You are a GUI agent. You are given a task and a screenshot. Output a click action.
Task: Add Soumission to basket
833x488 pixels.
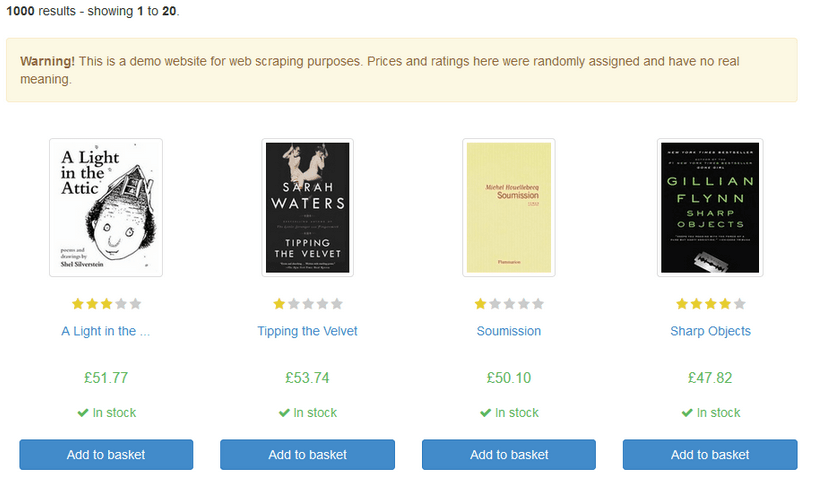click(x=509, y=455)
